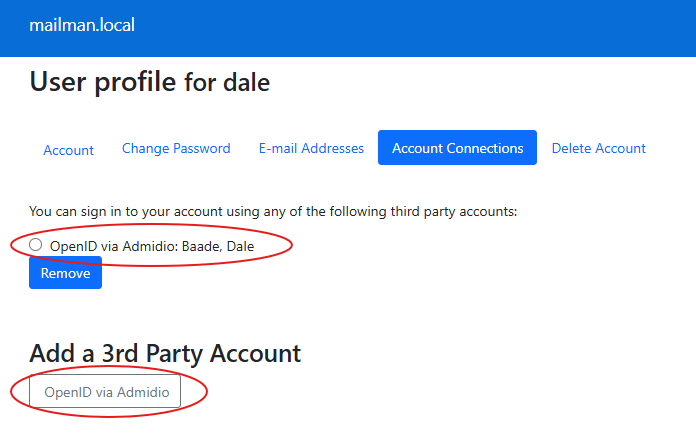Click the word 'Connections' in the active tab
This screenshot has height=435, width=696.
(x=485, y=148)
